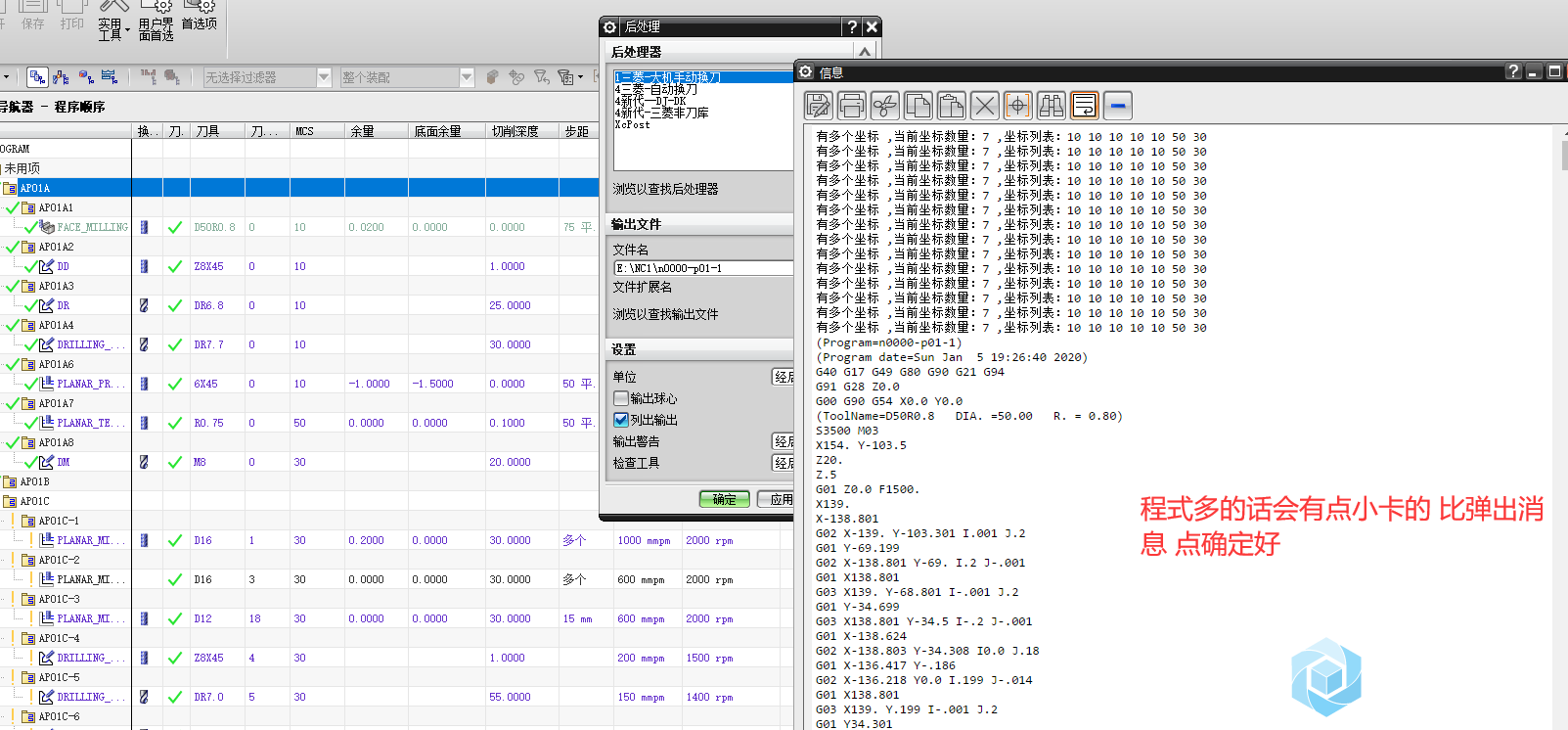
Task: Open the 整个装配 dropdown
Action: [467, 77]
